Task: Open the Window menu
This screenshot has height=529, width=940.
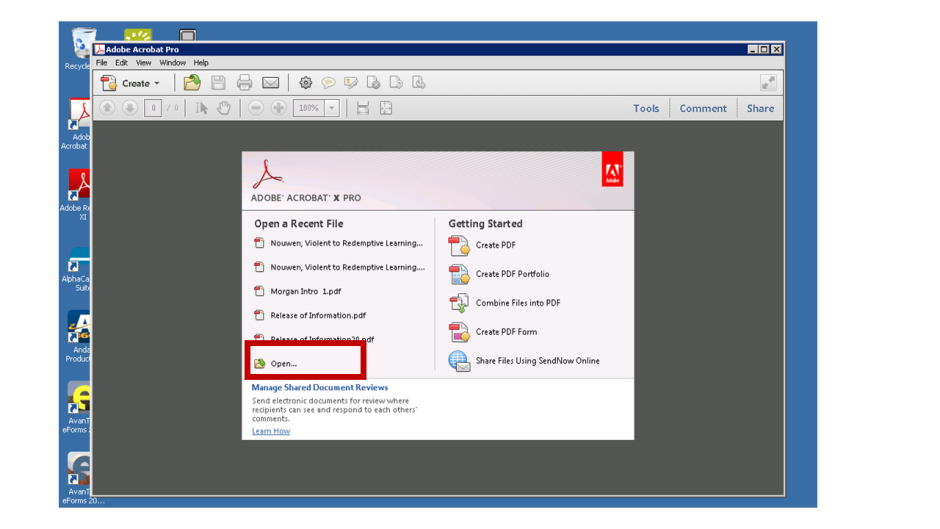Action: 173,62
